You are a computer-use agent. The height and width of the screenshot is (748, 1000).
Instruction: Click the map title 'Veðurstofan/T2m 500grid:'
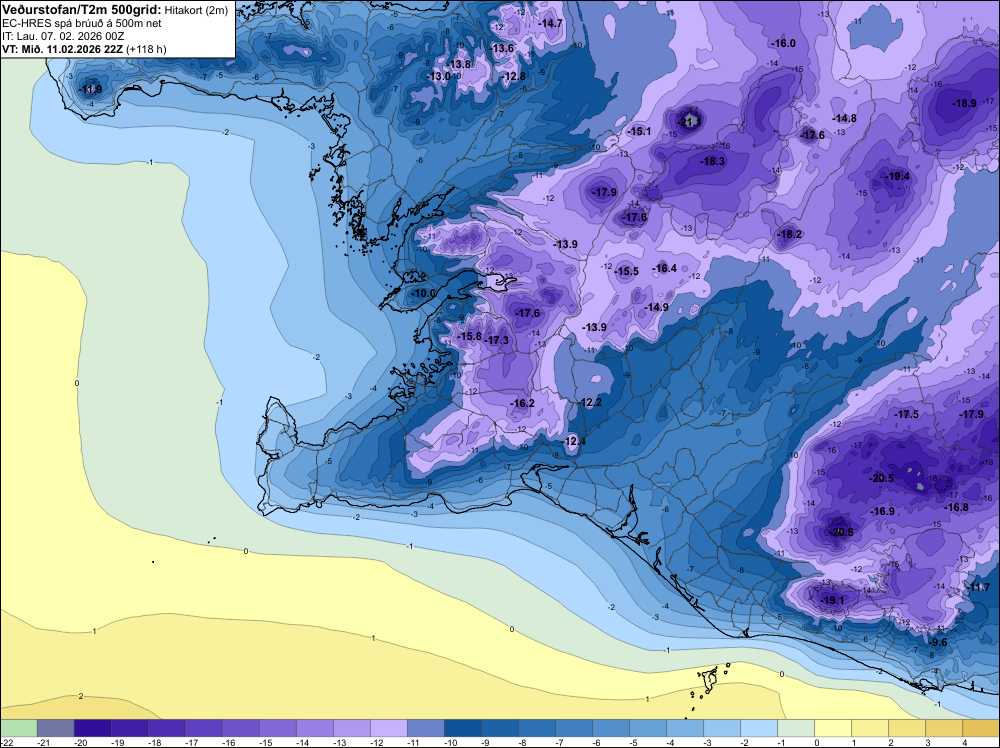pos(82,9)
